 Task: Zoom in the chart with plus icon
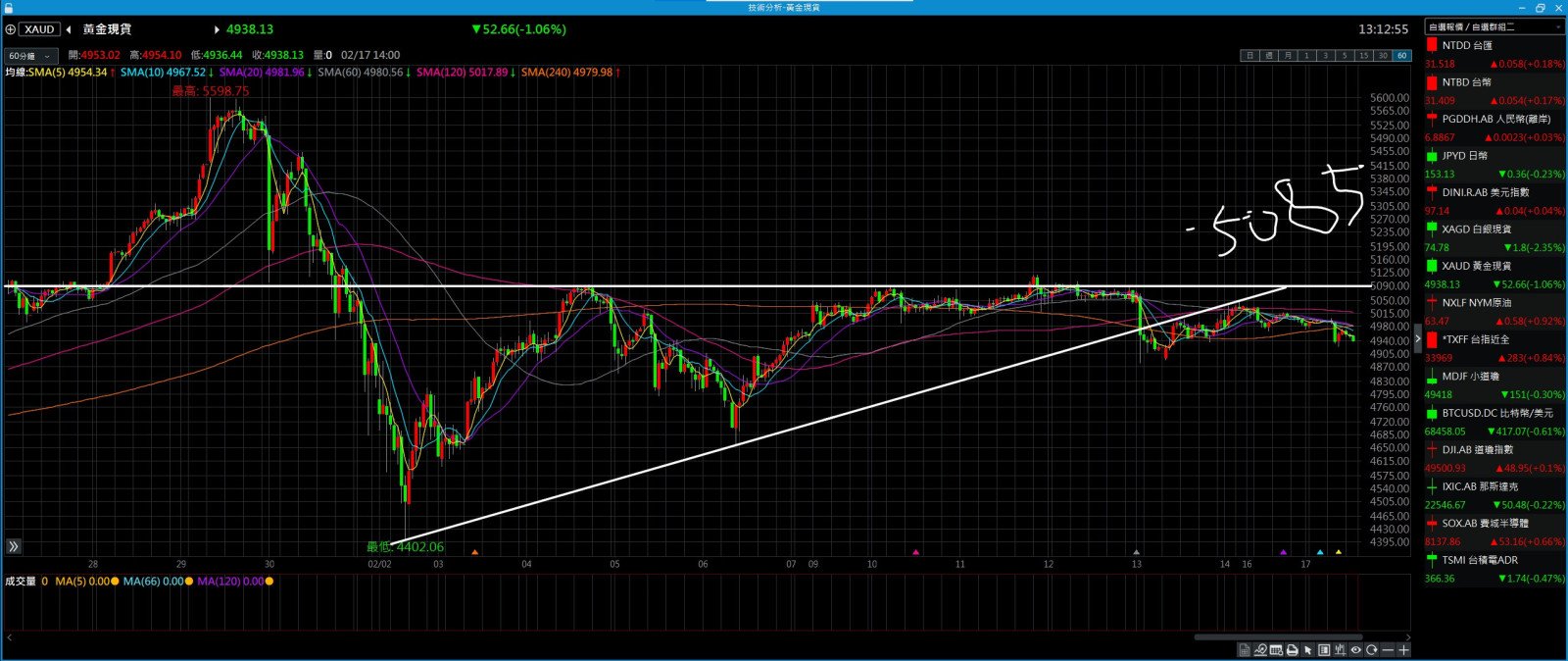tap(1403, 650)
